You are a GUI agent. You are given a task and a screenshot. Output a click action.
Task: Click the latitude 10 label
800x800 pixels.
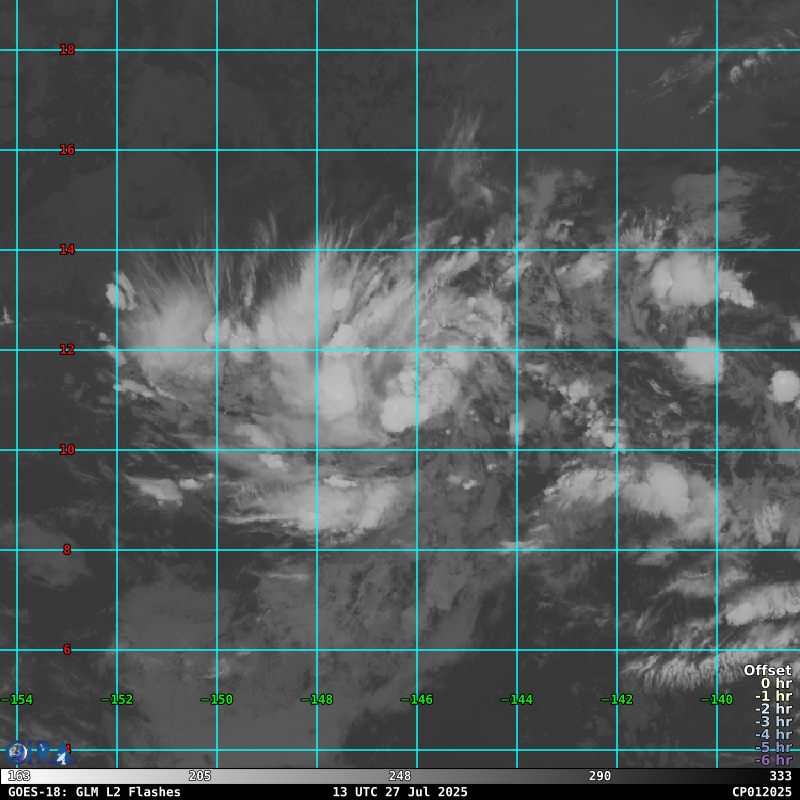67,450
